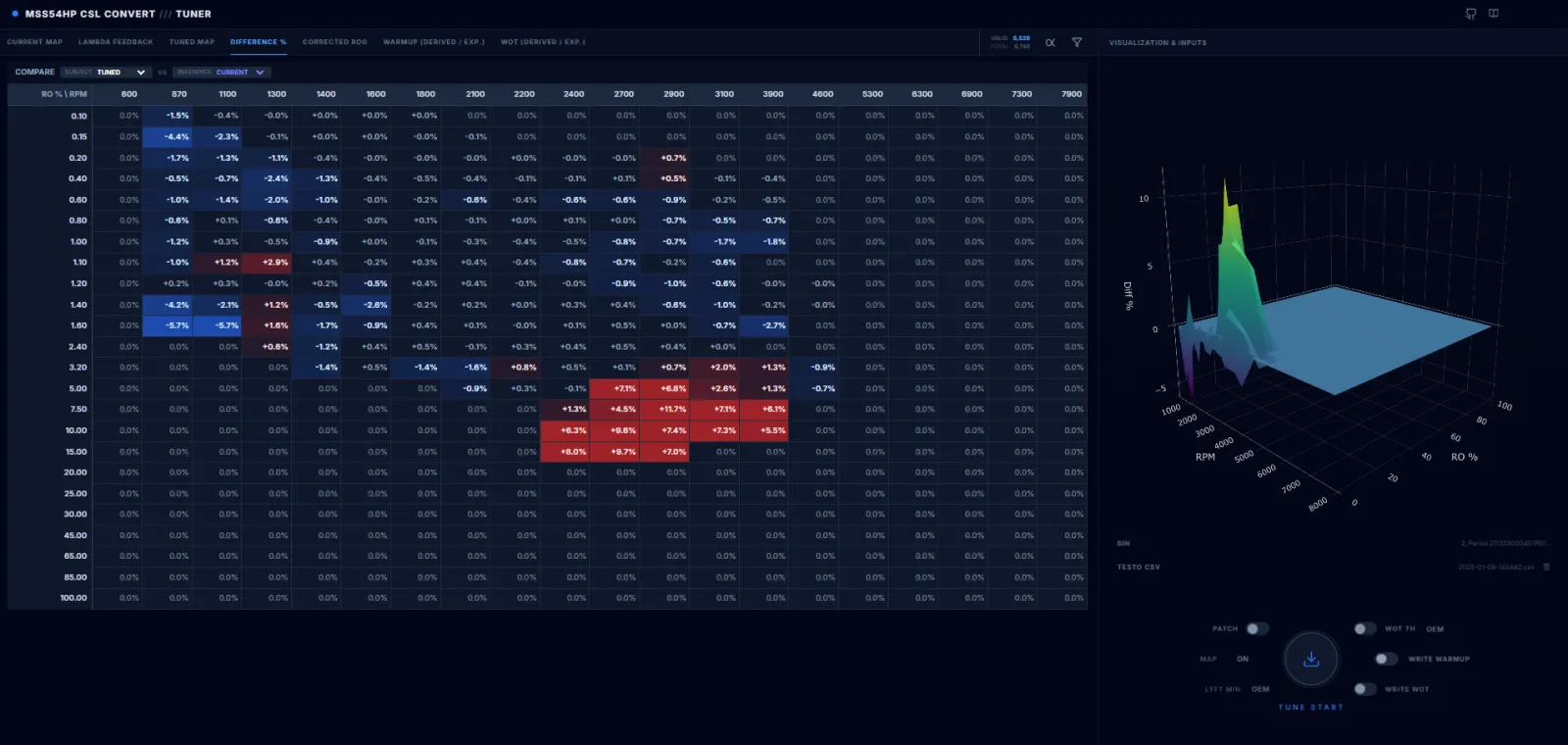
Task: Select the +11.7% red heatmap cell
Action: pyautogui.click(x=672, y=410)
